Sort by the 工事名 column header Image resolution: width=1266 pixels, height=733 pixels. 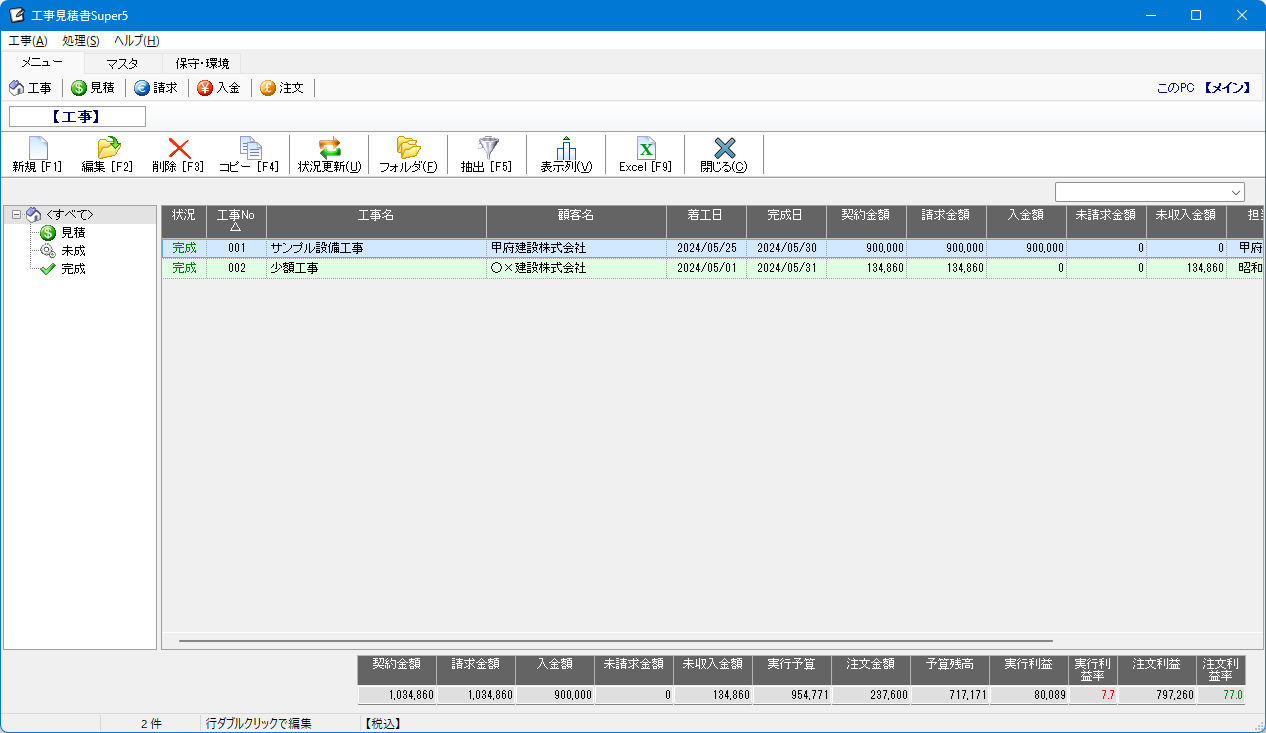(376, 221)
